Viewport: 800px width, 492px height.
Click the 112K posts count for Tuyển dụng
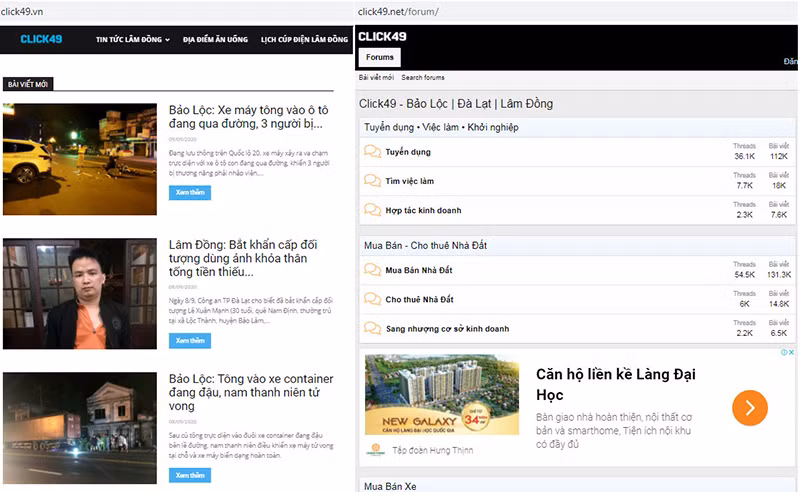tap(779, 156)
